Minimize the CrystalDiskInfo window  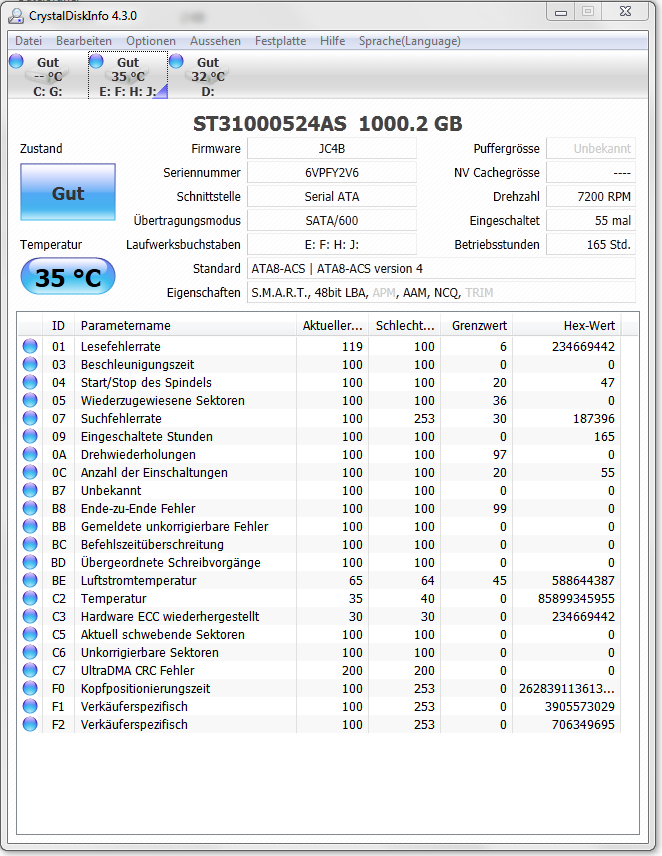[561, 11]
